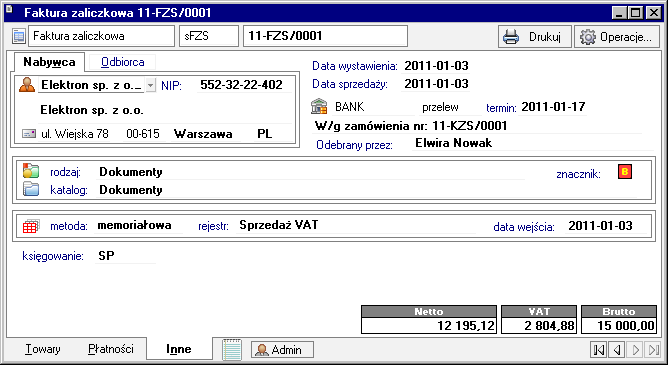Image resolution: width=668 pixels, height=365 pixels.
Task: Click the data wejścia value 2011-01-03
Action: pyautogui.click(x=600, y=226)
